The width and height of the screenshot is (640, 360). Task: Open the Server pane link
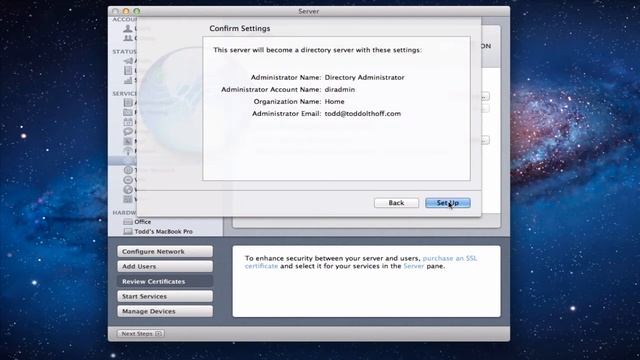coord(413,266)
